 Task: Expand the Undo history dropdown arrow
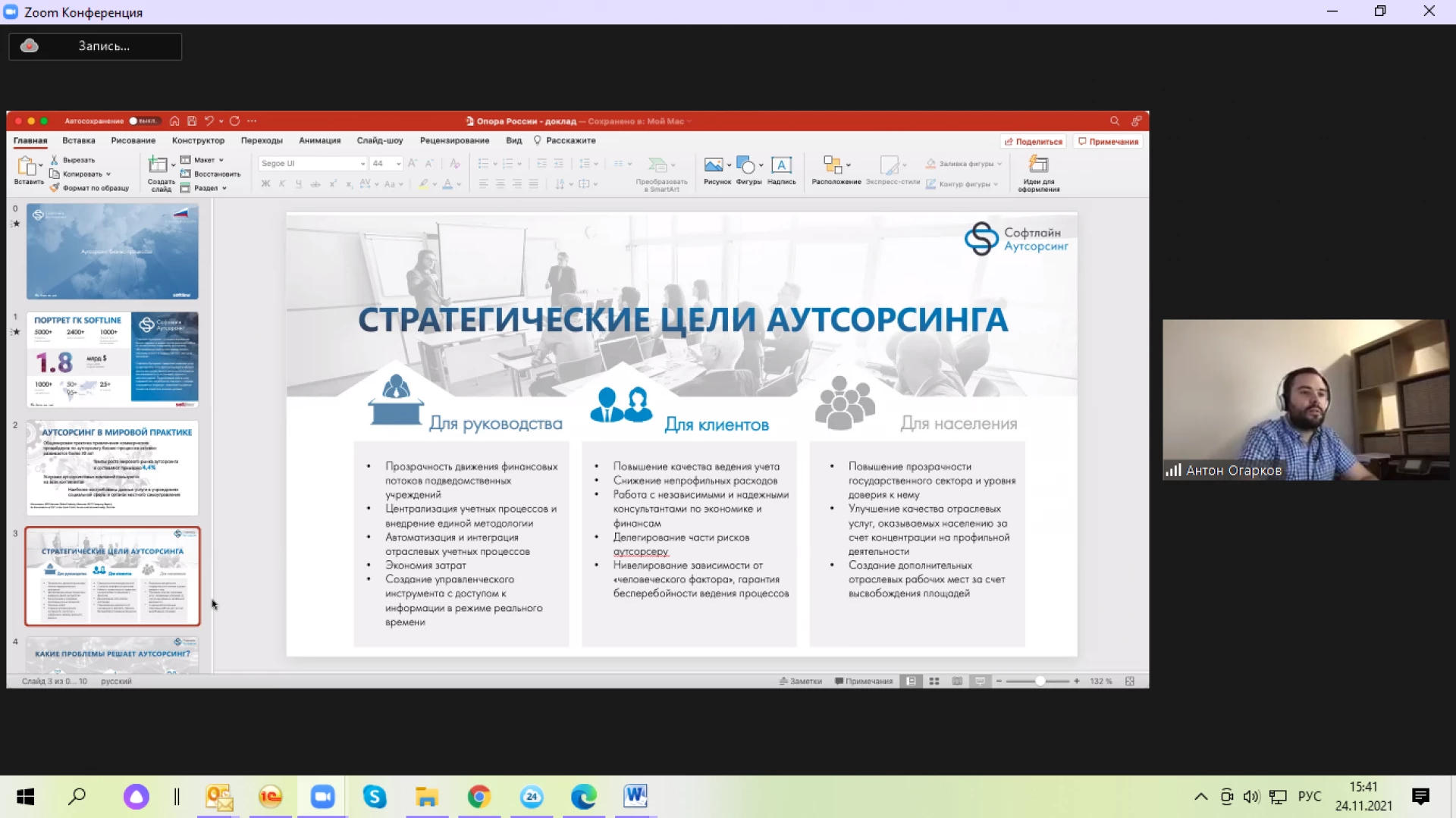221,121
